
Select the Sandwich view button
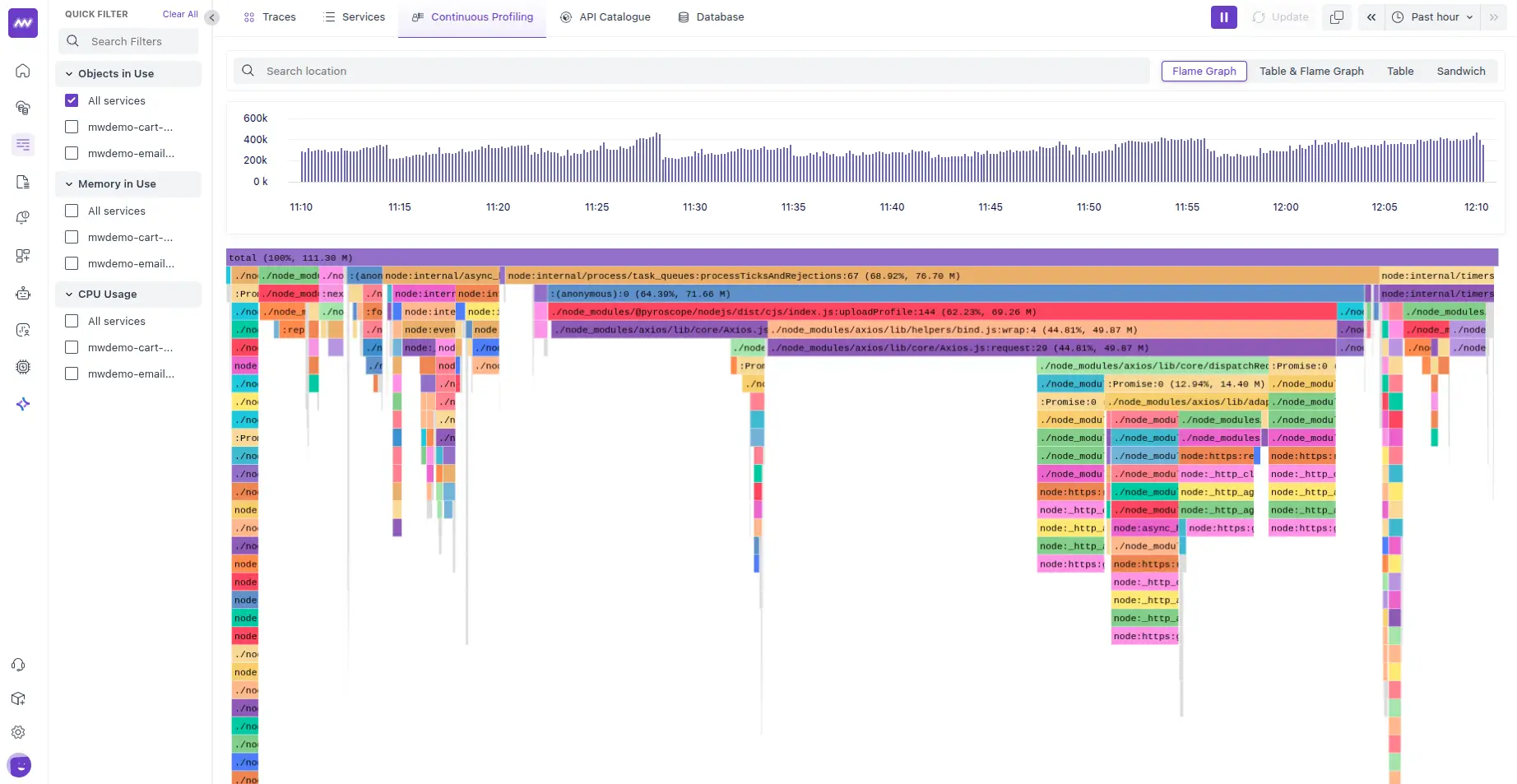[x=1461, y=71]
